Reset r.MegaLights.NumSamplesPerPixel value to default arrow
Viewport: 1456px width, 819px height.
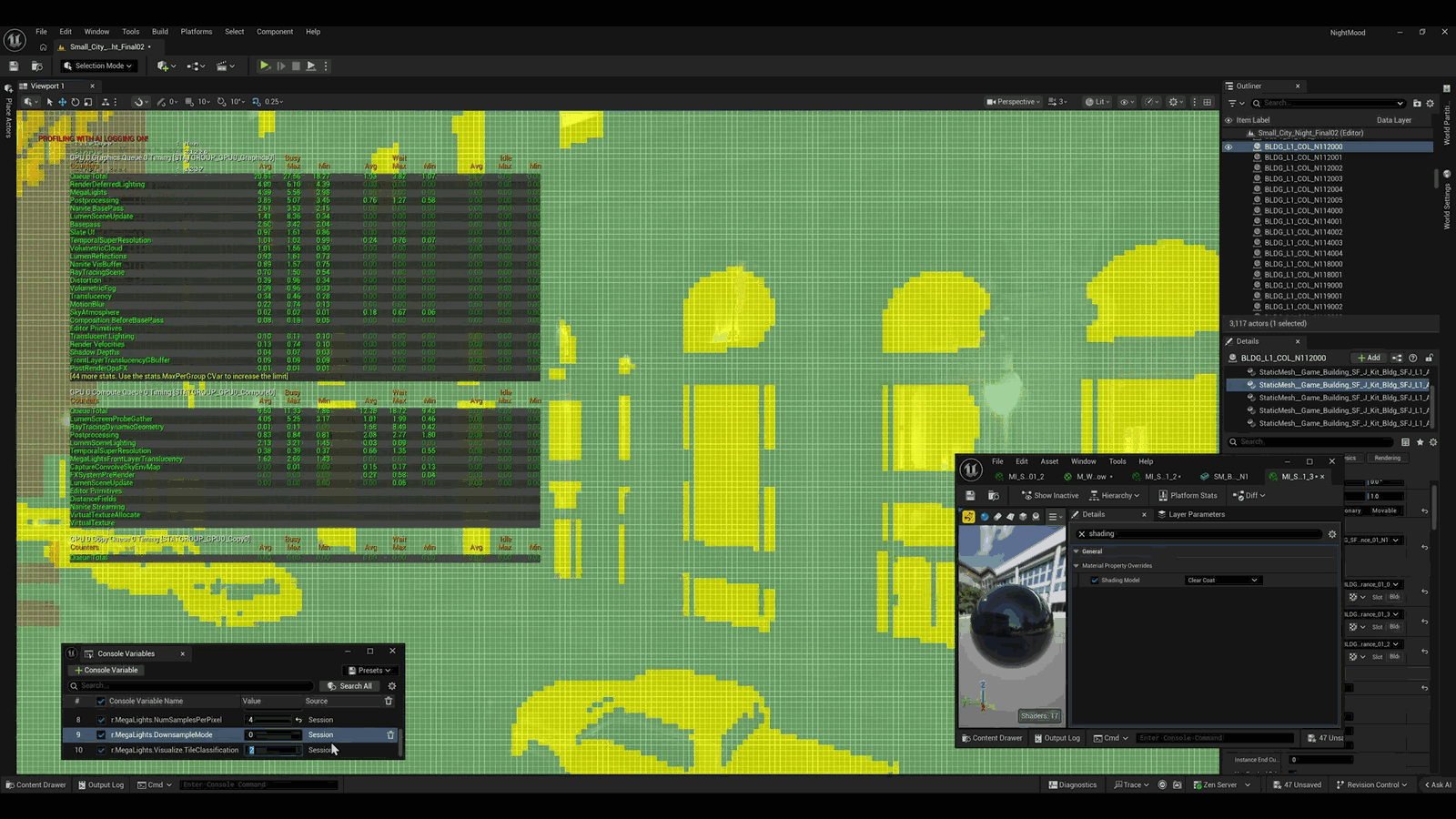click(298, 720)
